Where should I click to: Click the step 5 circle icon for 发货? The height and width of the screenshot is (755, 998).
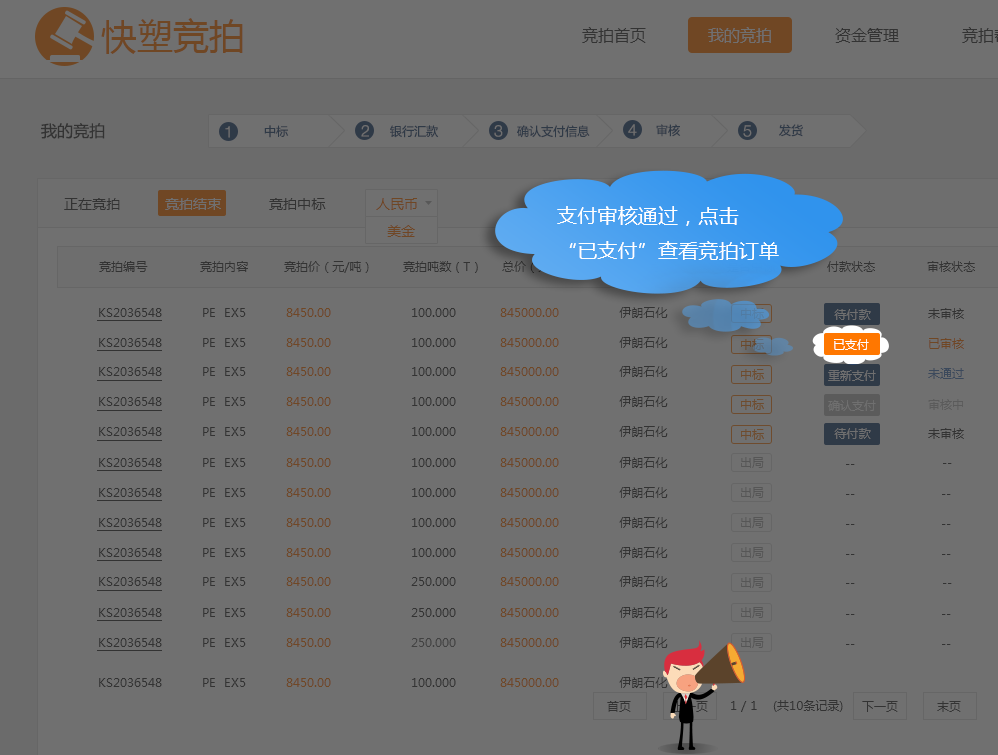pos(747,131)
